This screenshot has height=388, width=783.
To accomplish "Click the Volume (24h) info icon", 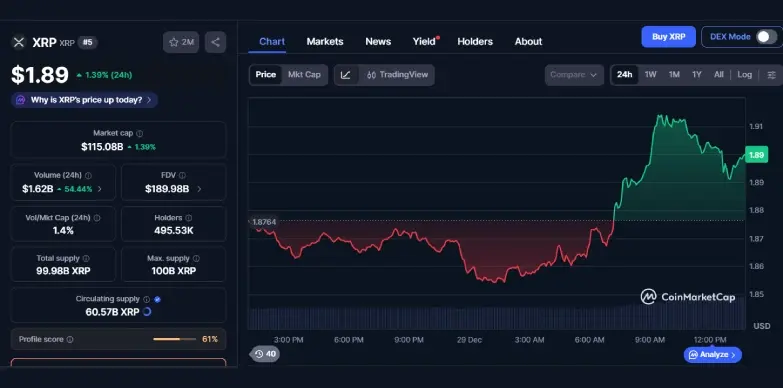I will click(88, 176).
